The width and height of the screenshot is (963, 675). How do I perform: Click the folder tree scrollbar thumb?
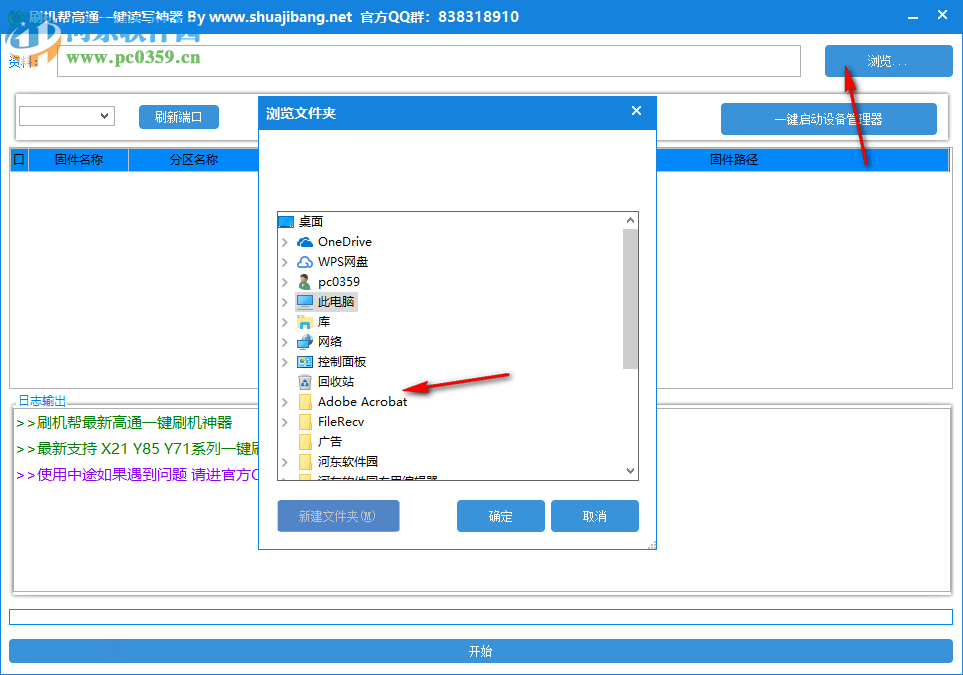coord(630,298)
